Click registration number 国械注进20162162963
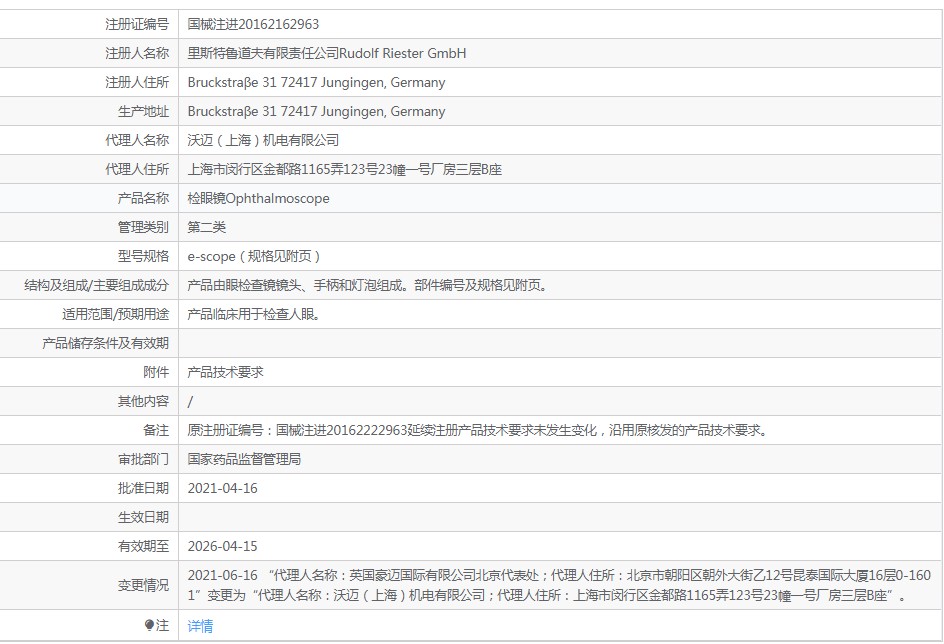 click(254, 24)
